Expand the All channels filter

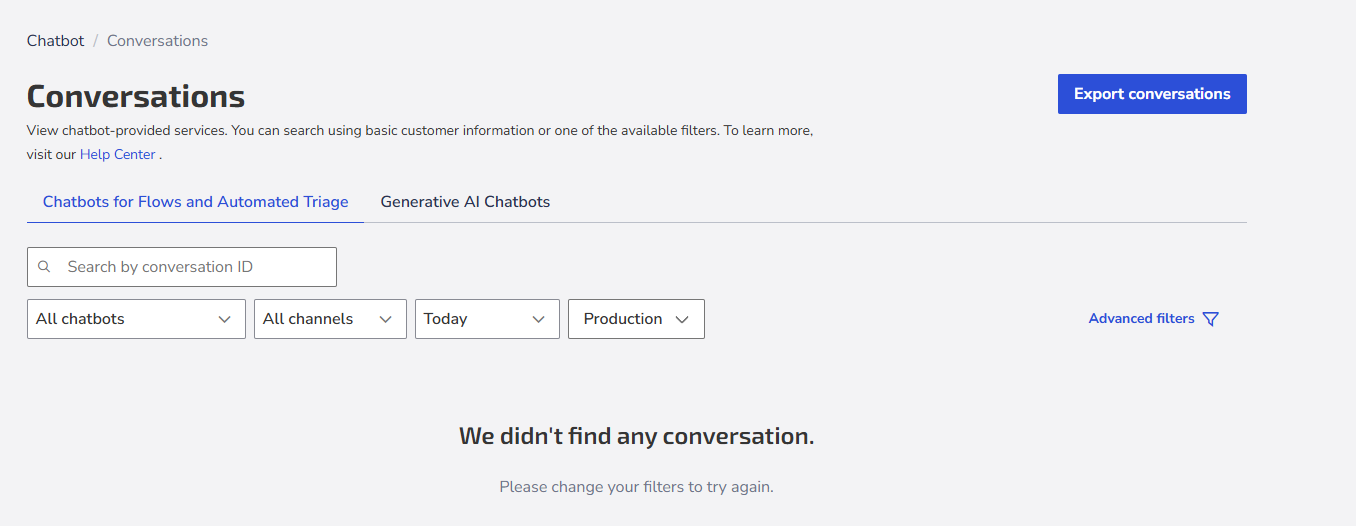[x=330, y=319]
